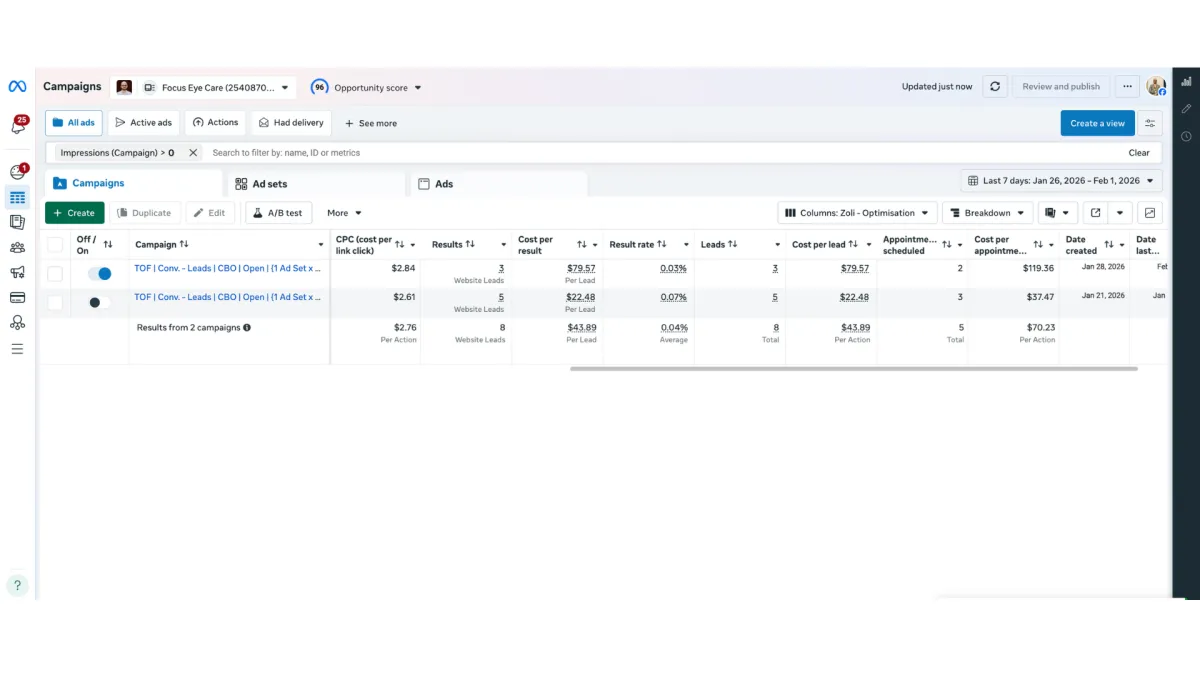1200x675 pixels.
Task: Click the pencil edit icon on right rail
Action: point(1186,108)
